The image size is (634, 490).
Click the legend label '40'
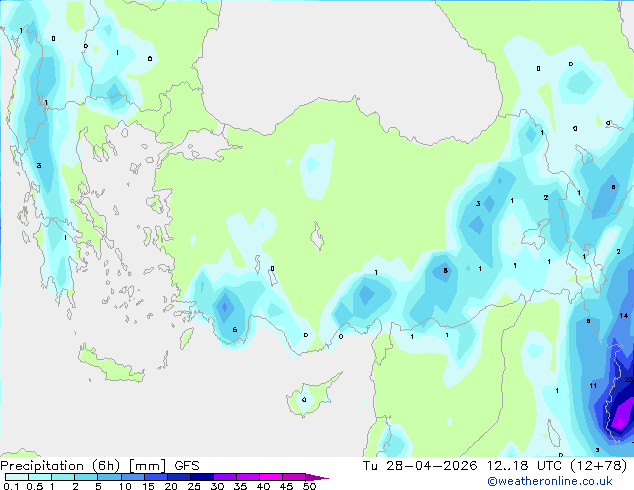coord(263,486)
